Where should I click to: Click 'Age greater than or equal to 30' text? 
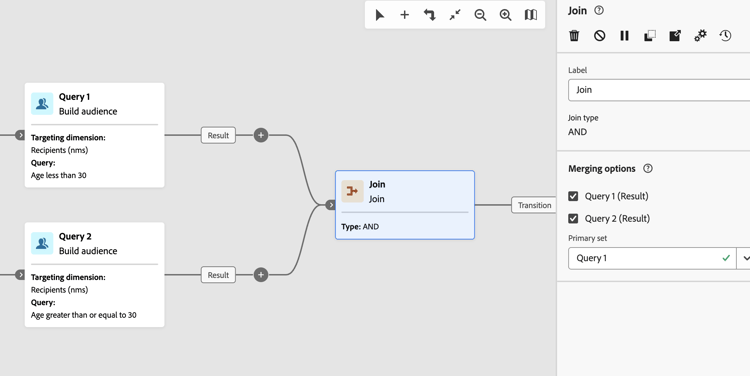tap(84, 315)
